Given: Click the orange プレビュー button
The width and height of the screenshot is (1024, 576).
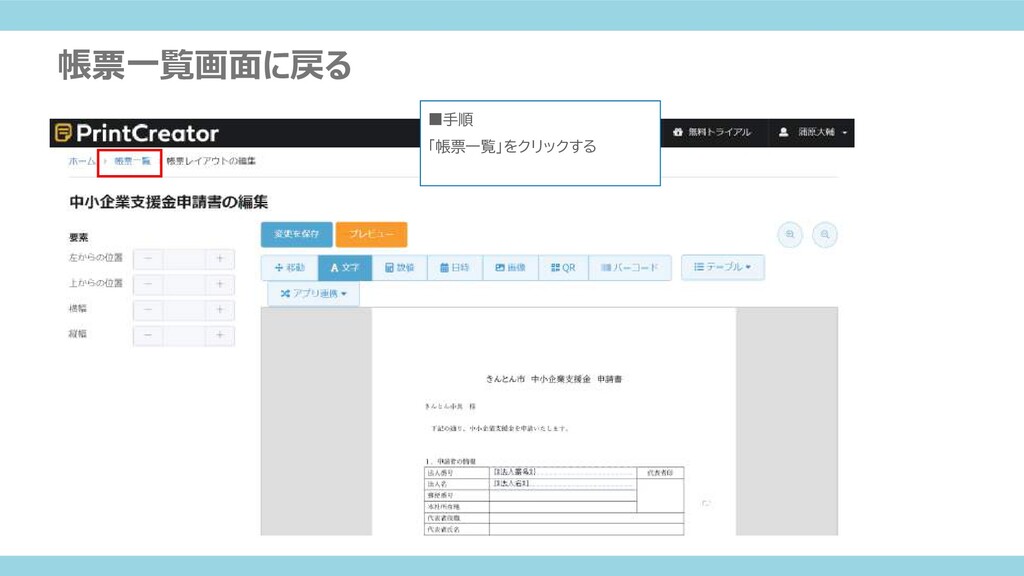Looking at the screenshot, I should [371, 234].
